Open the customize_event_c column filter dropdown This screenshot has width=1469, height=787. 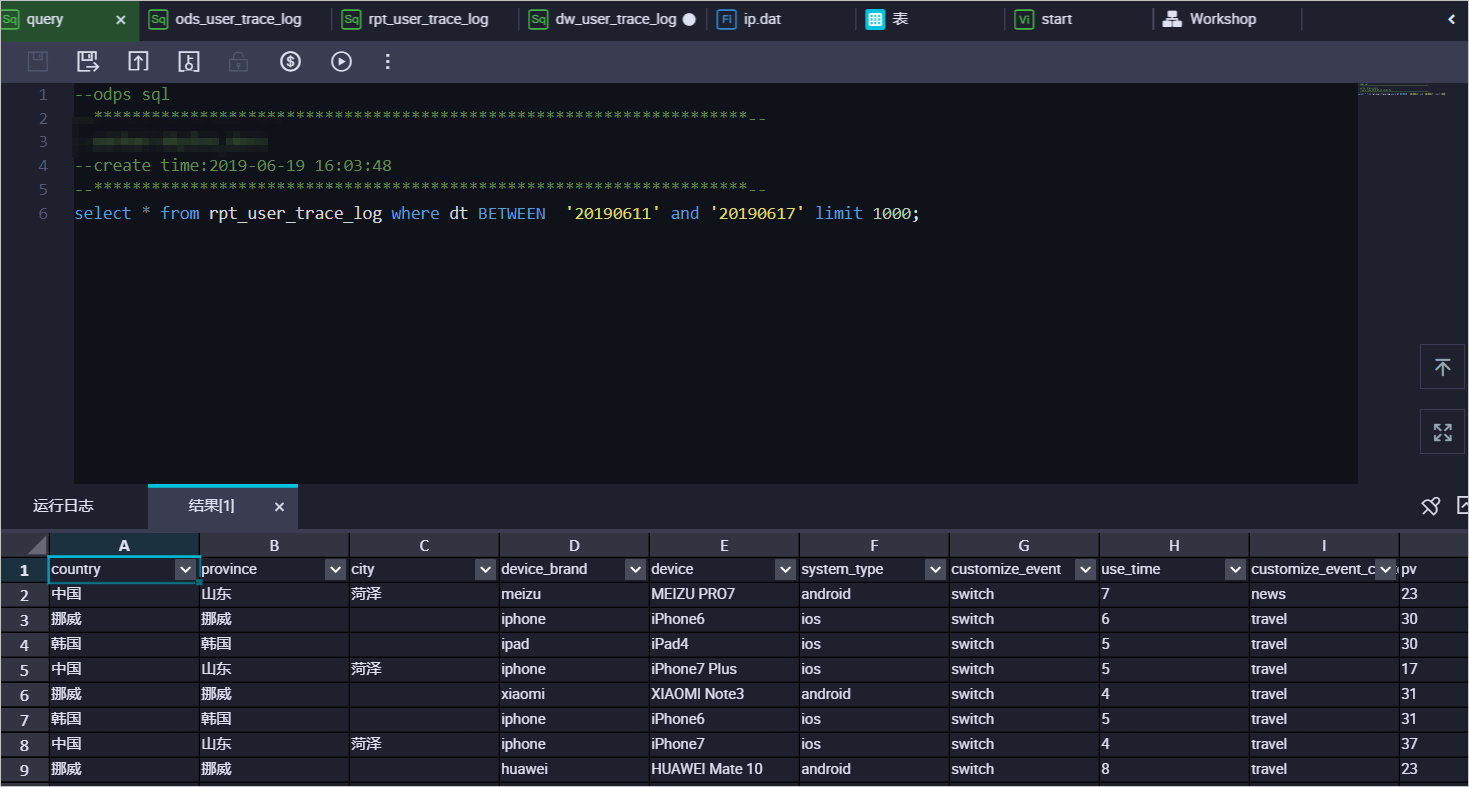click(1385, 570)
